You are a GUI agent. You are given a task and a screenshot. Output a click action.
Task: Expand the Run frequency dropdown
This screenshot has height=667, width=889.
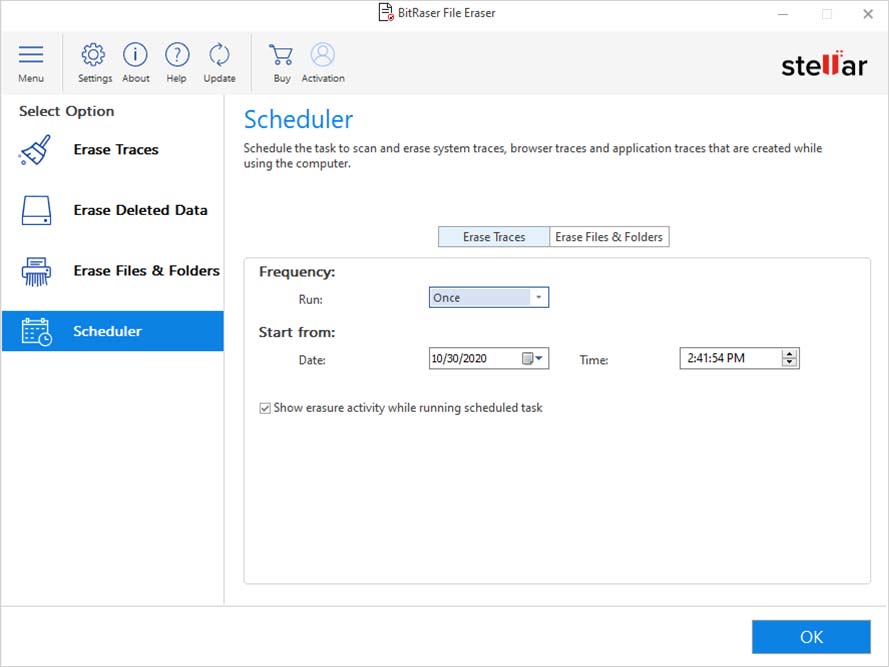click(x=538, y=298)
